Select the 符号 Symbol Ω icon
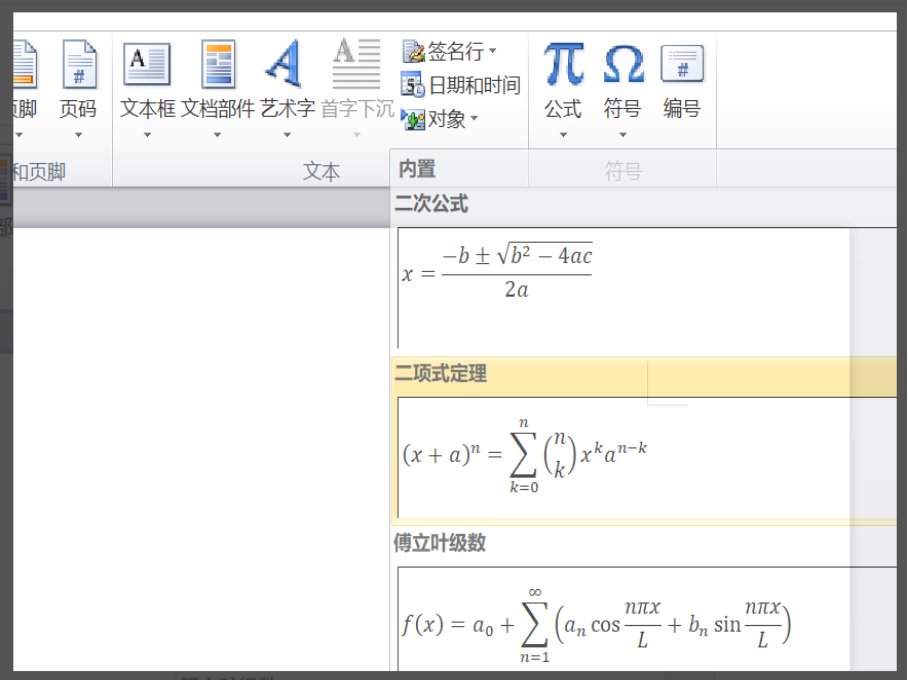Screen dimensions: 908x681 [622, 66]
